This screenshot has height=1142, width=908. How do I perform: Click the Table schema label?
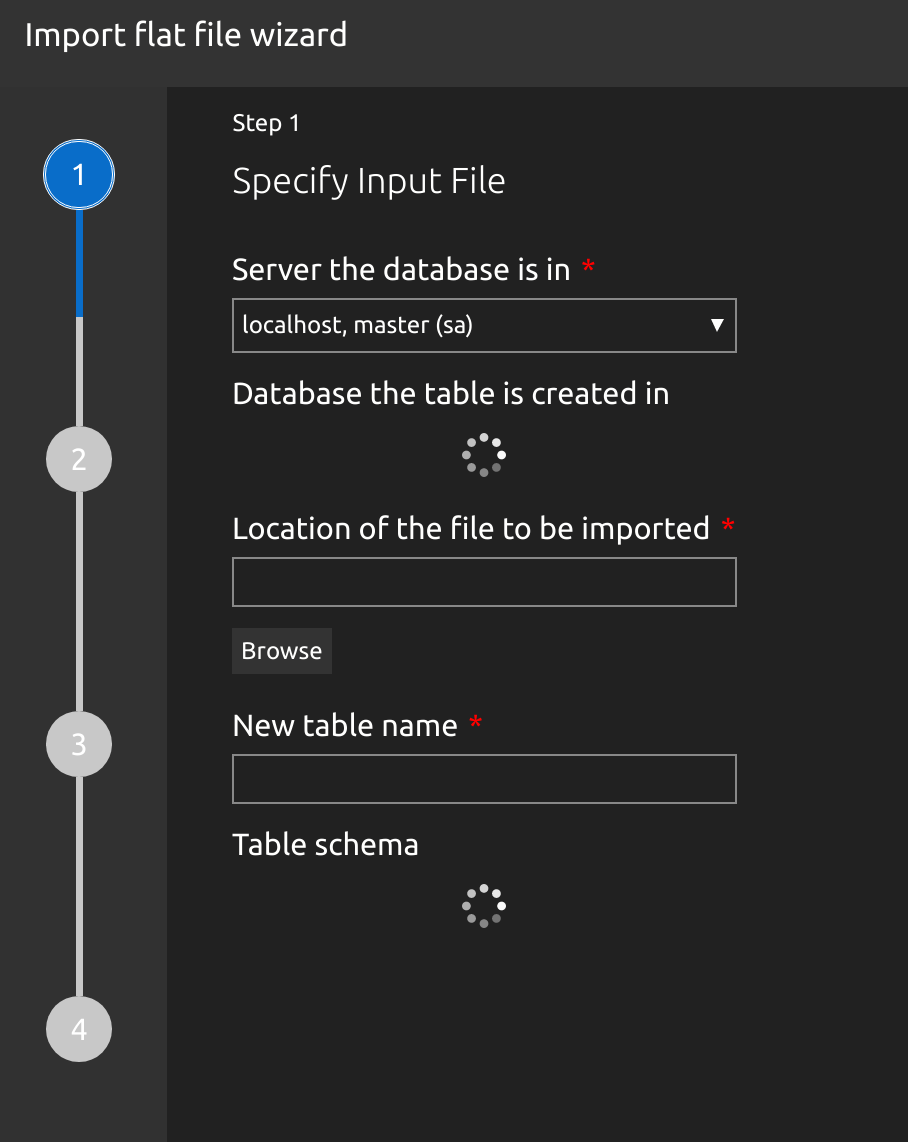point(325,844)
